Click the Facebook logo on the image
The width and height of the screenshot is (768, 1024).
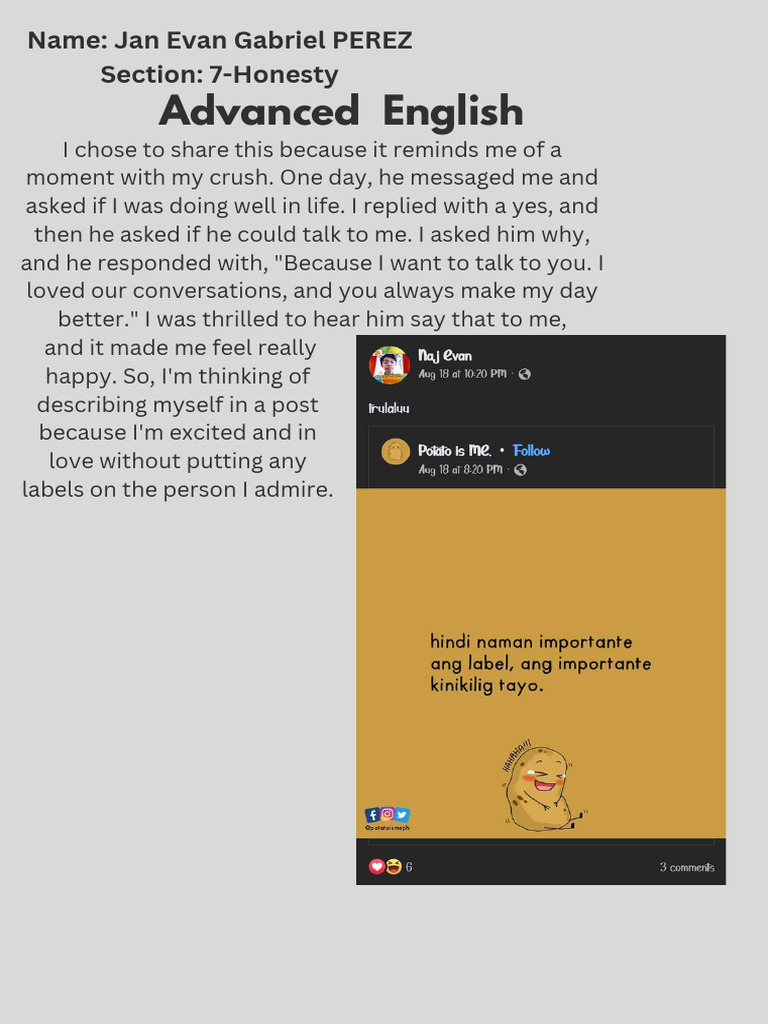[372, 814]
